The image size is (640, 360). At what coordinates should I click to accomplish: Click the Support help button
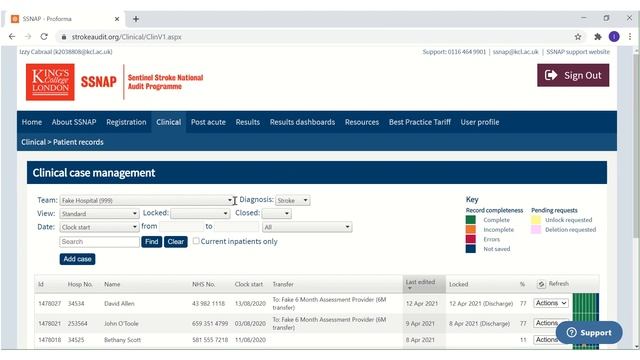click(589, 333)
